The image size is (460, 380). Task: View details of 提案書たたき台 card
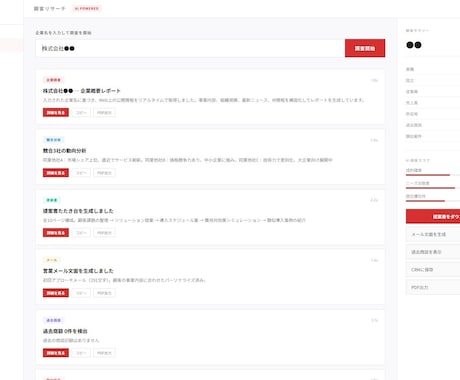point(56,233)
